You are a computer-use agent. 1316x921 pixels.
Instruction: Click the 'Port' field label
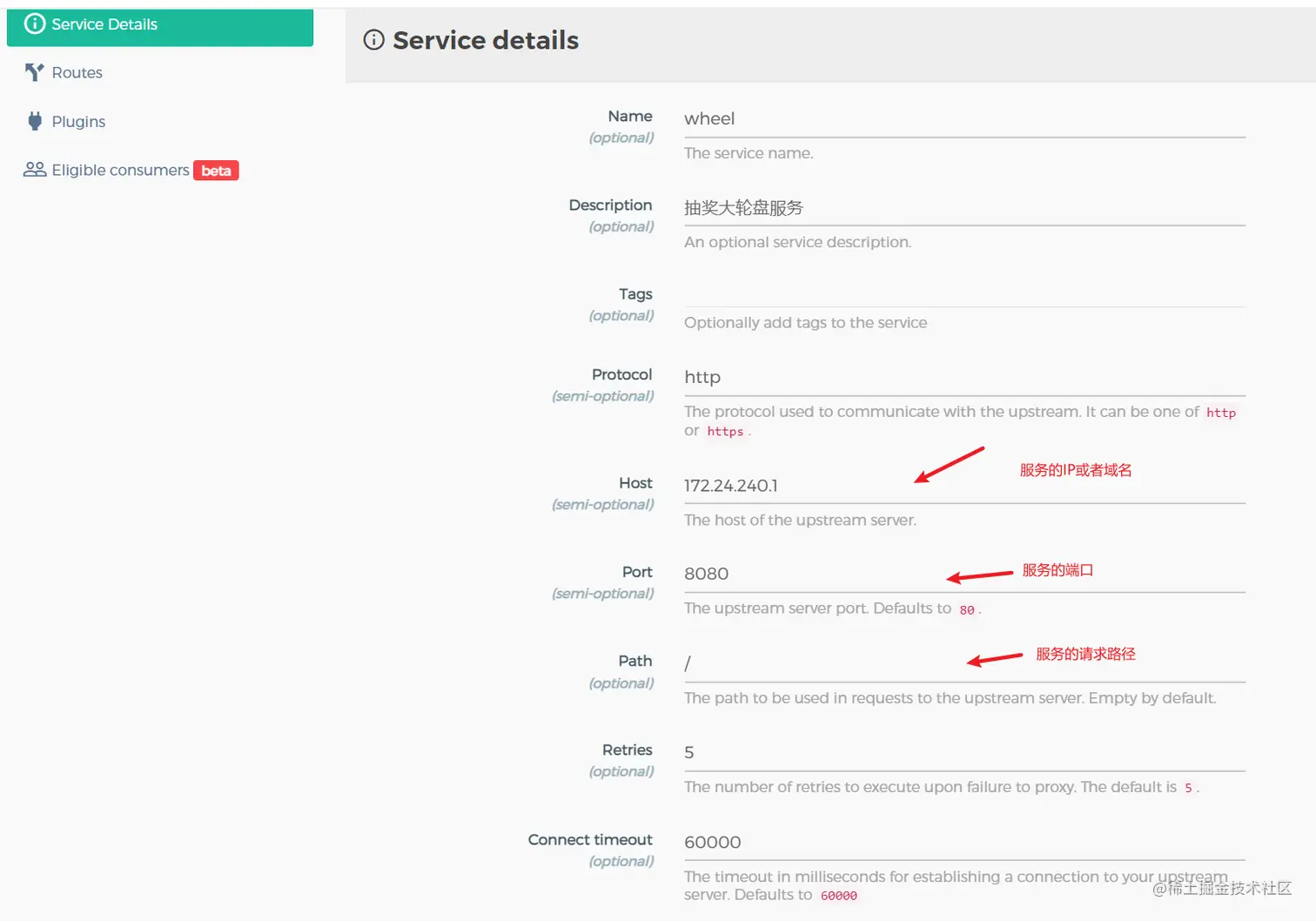637,572
